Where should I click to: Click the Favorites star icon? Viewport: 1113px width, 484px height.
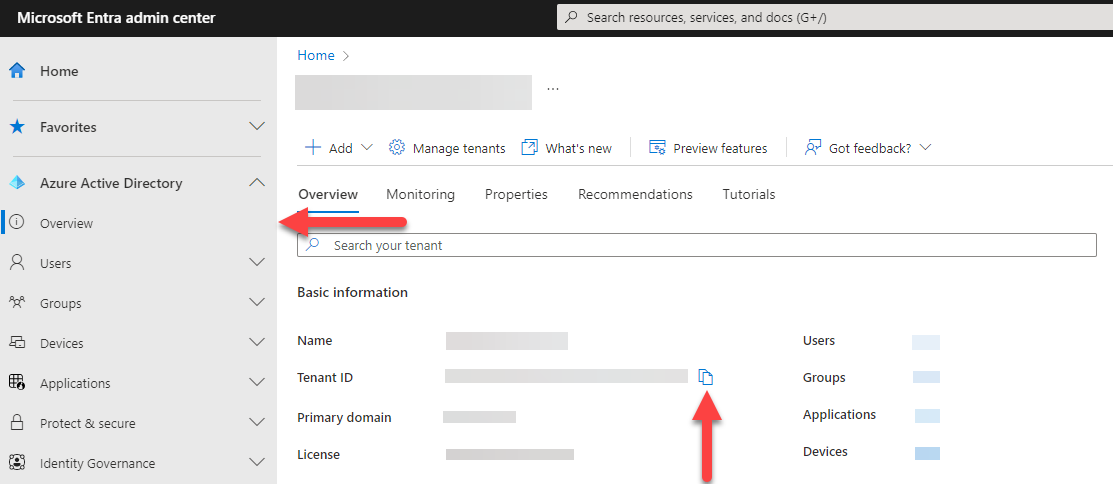point(17,127)
